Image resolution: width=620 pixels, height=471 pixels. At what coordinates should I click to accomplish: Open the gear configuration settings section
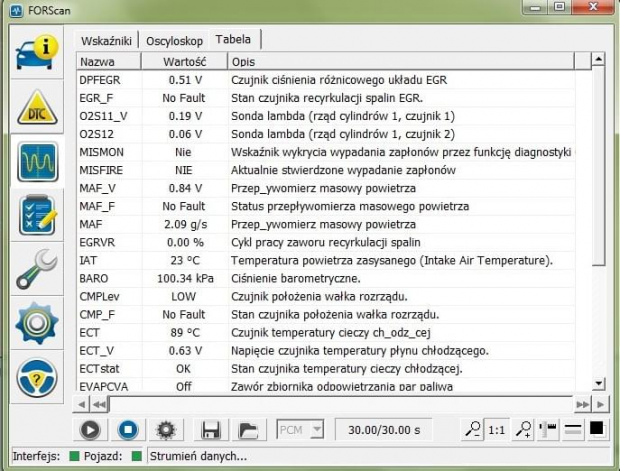point(37,323)
